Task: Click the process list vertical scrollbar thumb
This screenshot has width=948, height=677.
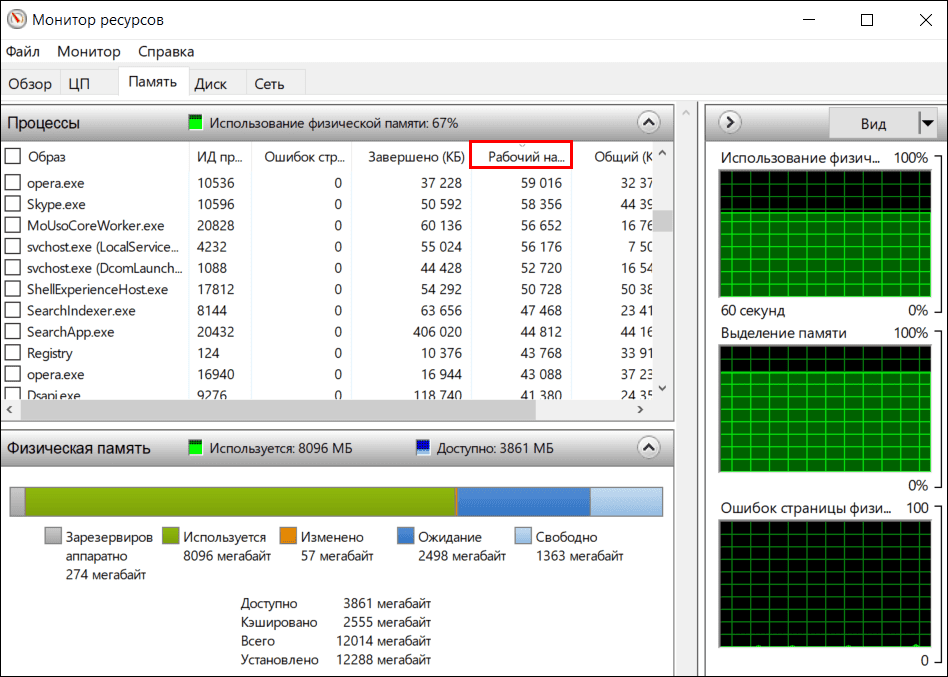Action: [662, 221]
